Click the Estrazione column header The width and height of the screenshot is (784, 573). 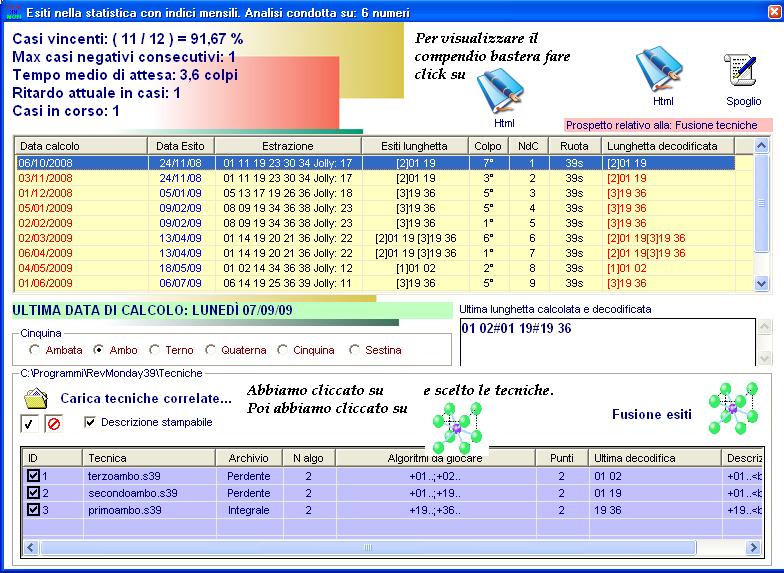click(288, 146)
